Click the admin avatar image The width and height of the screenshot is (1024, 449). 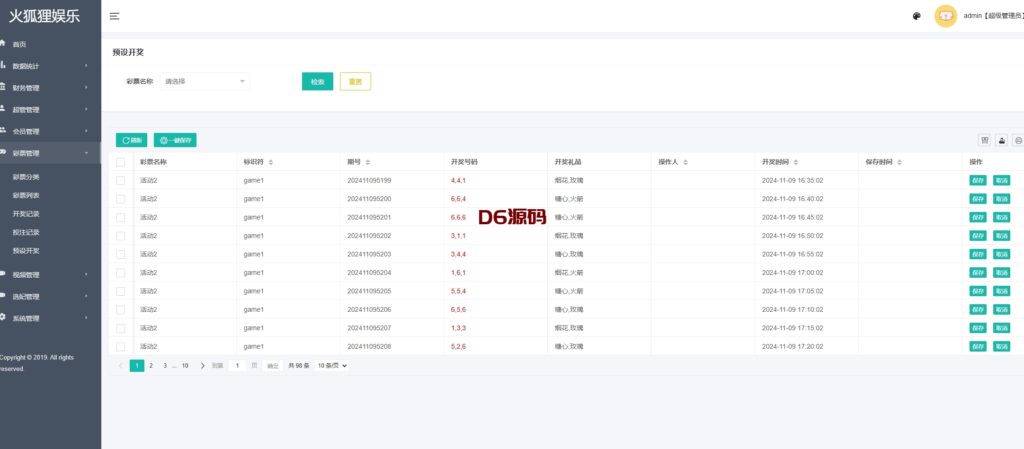pos(945,16)
